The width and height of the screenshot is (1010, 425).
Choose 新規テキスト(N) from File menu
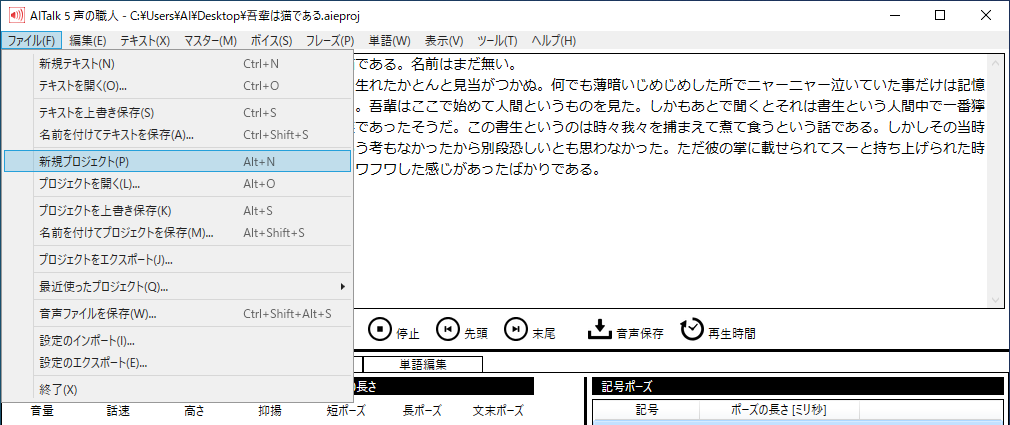(x=177, y=64)
